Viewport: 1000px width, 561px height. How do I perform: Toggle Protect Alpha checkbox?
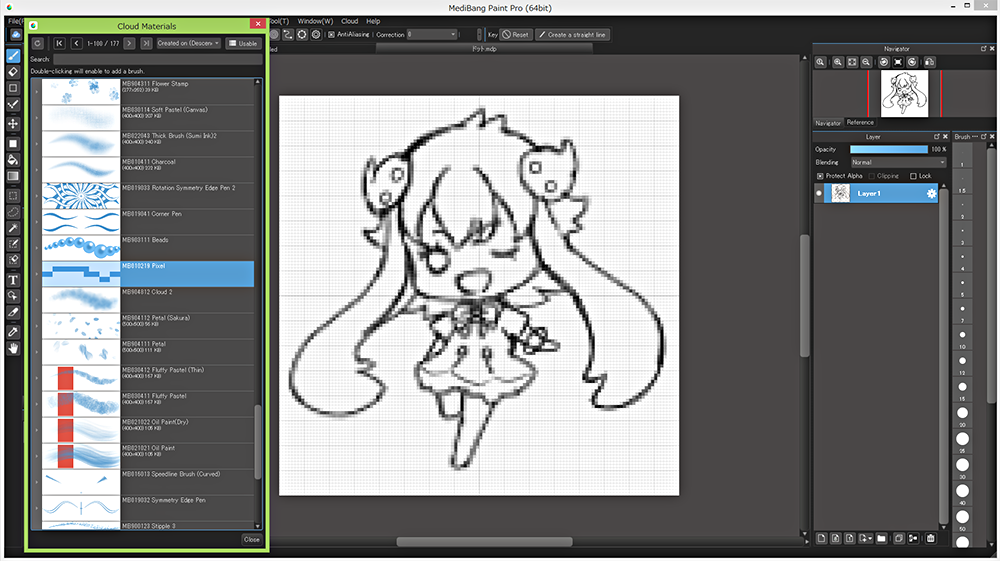click(x=820, y=176)
